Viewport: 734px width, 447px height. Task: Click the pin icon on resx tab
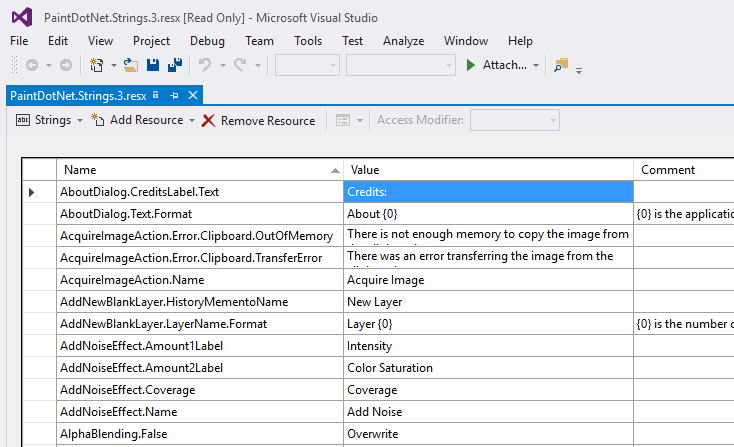click(175, 95)
